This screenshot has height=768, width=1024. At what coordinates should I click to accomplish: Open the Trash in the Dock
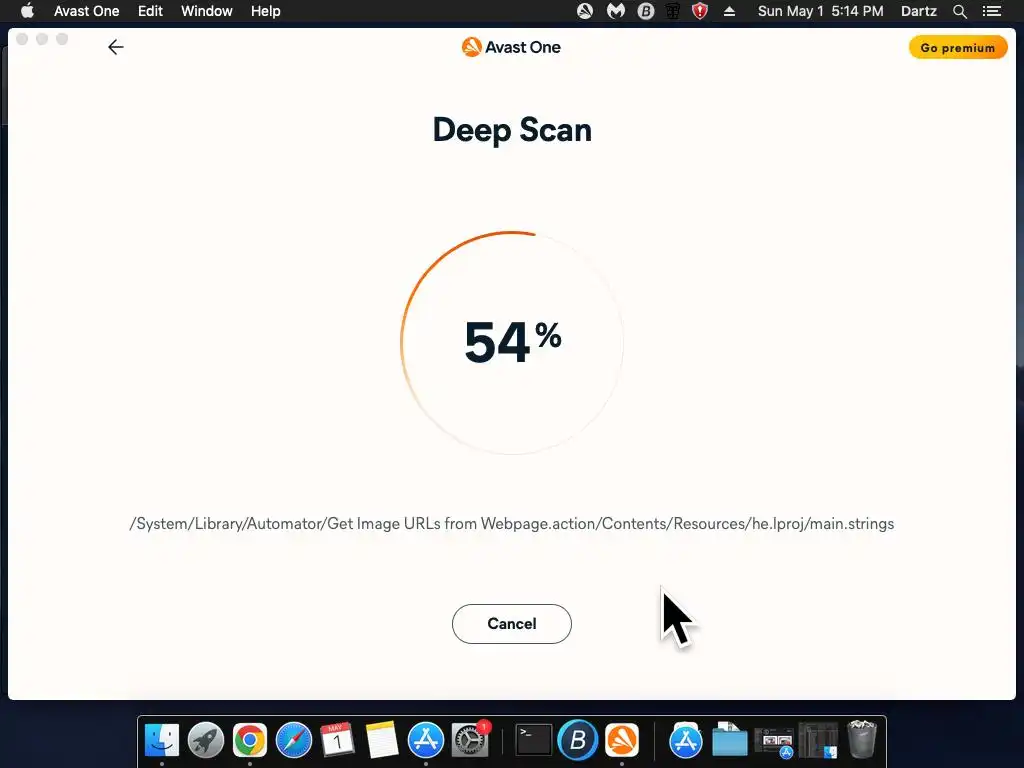click(861, 740)
